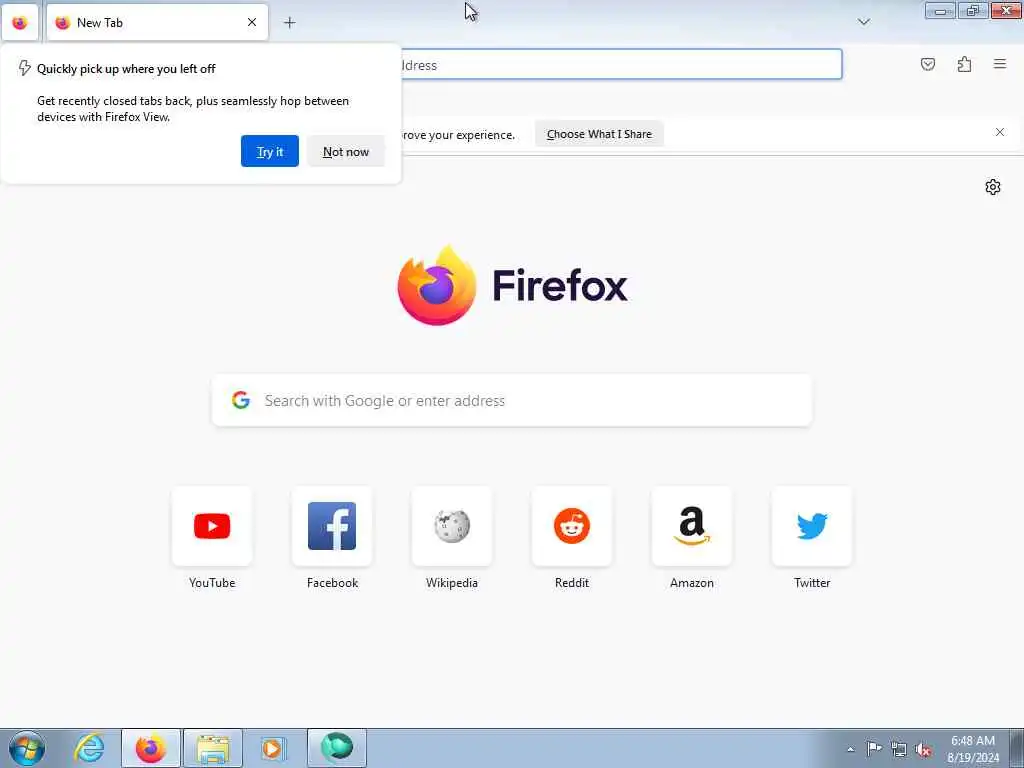This screenshot has width=1024, height=768.
Task: Click the Facebook label text
Action: point(332,583)
